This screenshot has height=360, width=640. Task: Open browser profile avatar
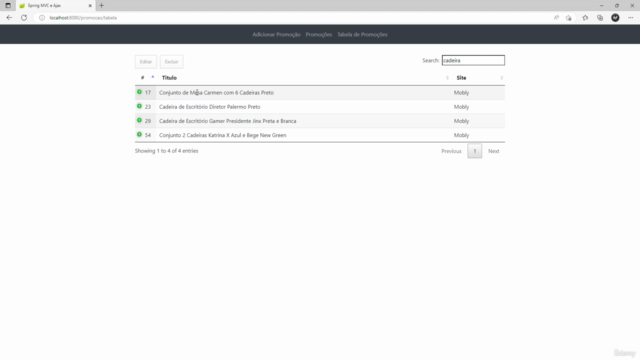[615, 18]
